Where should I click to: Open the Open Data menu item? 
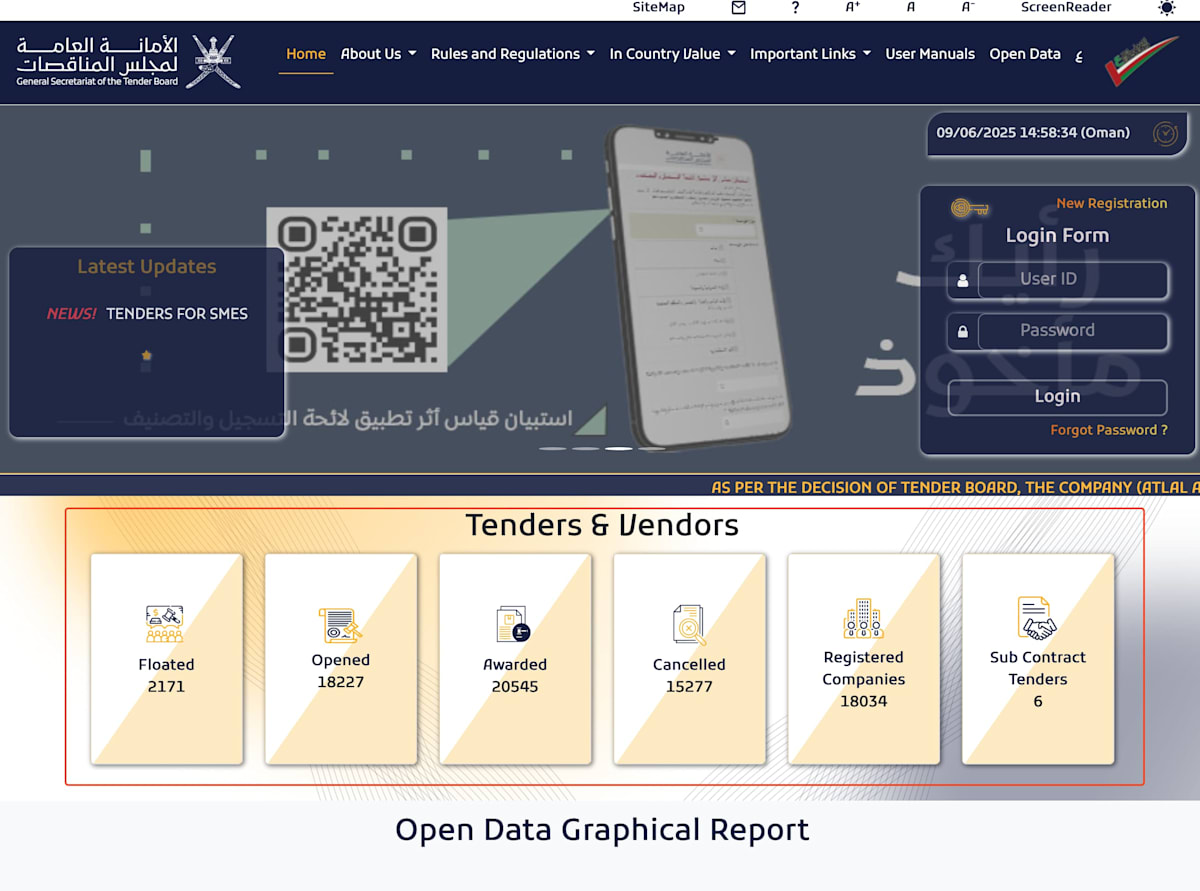point(1025,54)
